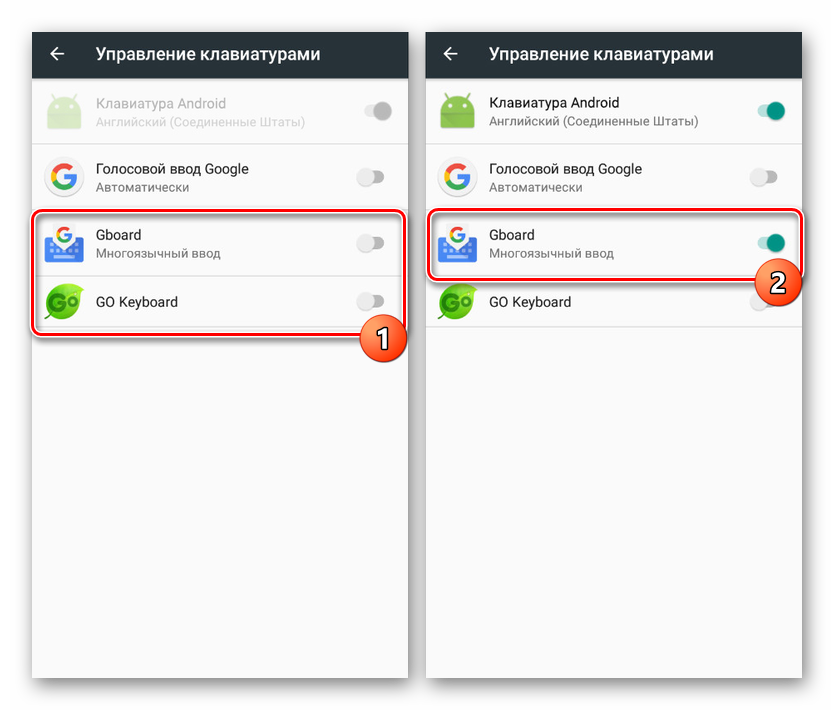Enable Голосовой ввод Google toggle in right panel
Image resolution: width=834 pixels, height=710 pixels.
tap(764, 177)
